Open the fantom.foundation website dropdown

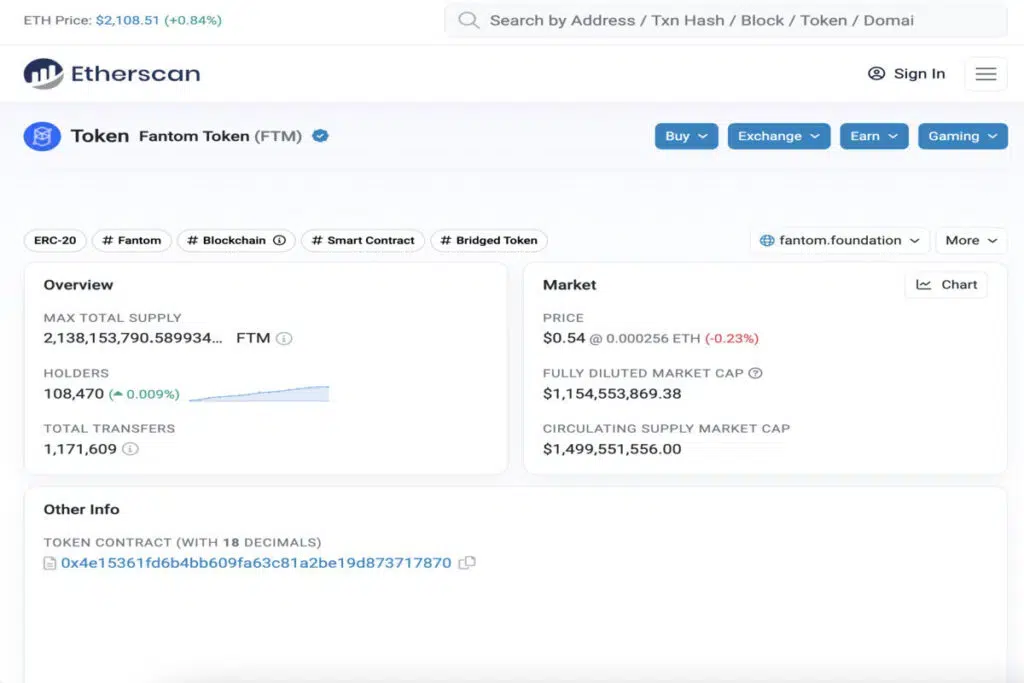pyautogui.click(x=840, y=240)
